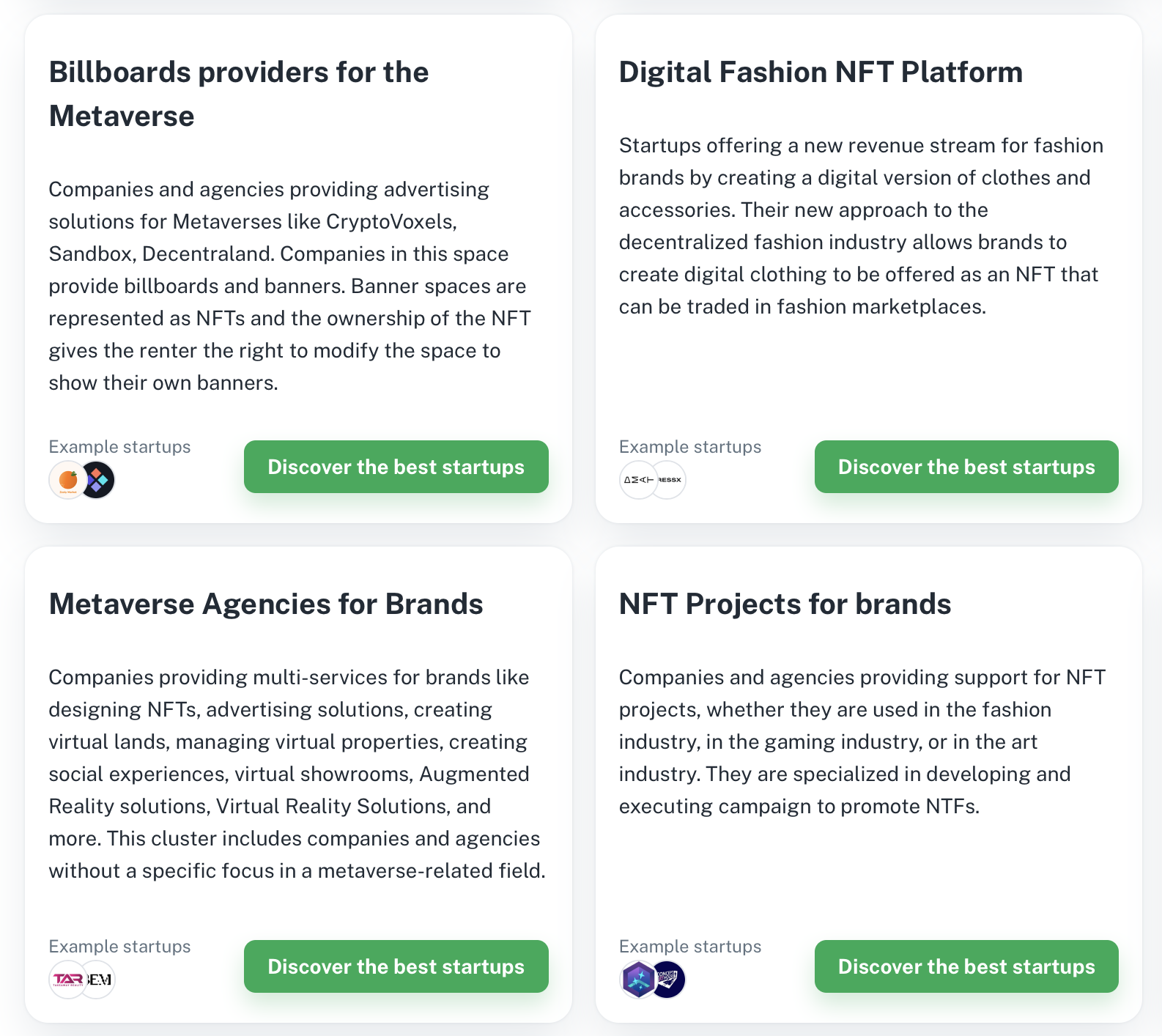Click the Digital Fashion NFT Platform description text
1162x1036 pixels.
(x=861, y=226)
